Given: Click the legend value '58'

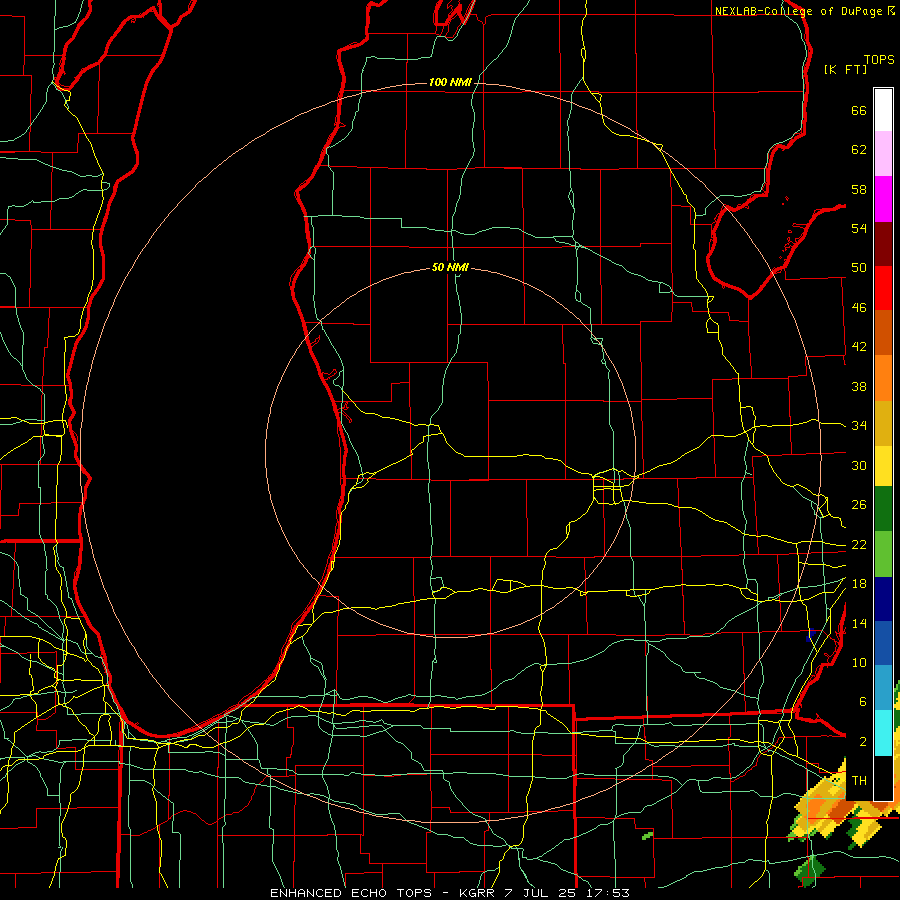Looking at the screenshot, I should (x=859, y=189).
